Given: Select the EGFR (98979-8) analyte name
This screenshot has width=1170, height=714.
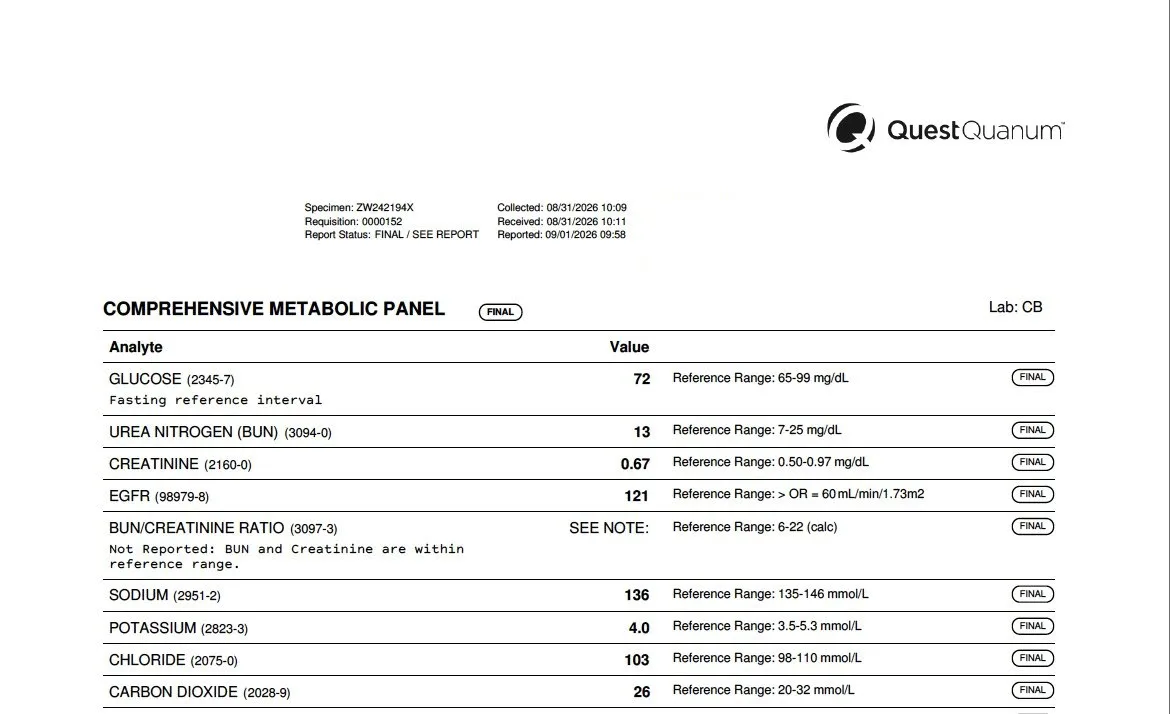Looking at the screenshot, I should [159, 496].
